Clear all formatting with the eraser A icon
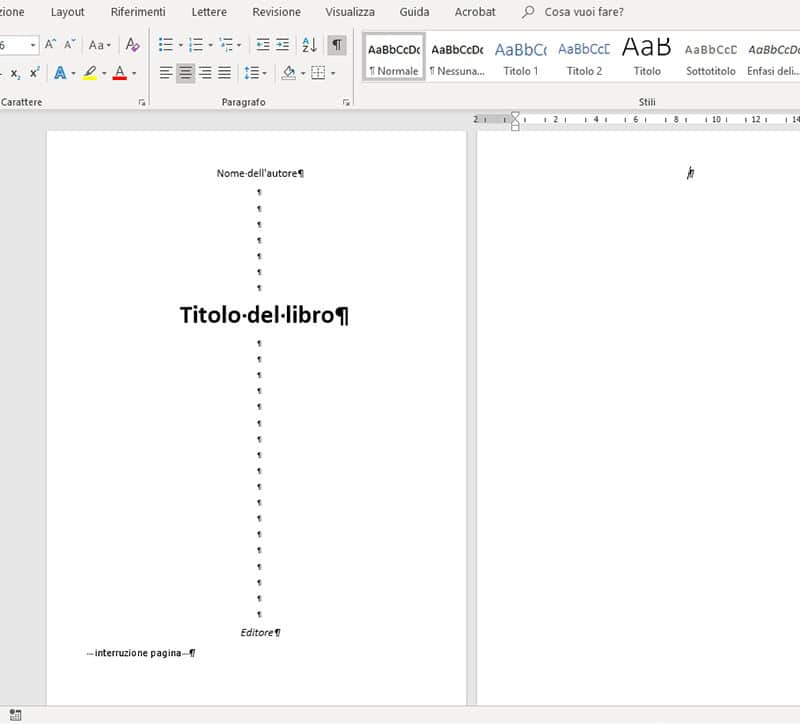The width and height of the screenshot is (800, 724). 132,44
